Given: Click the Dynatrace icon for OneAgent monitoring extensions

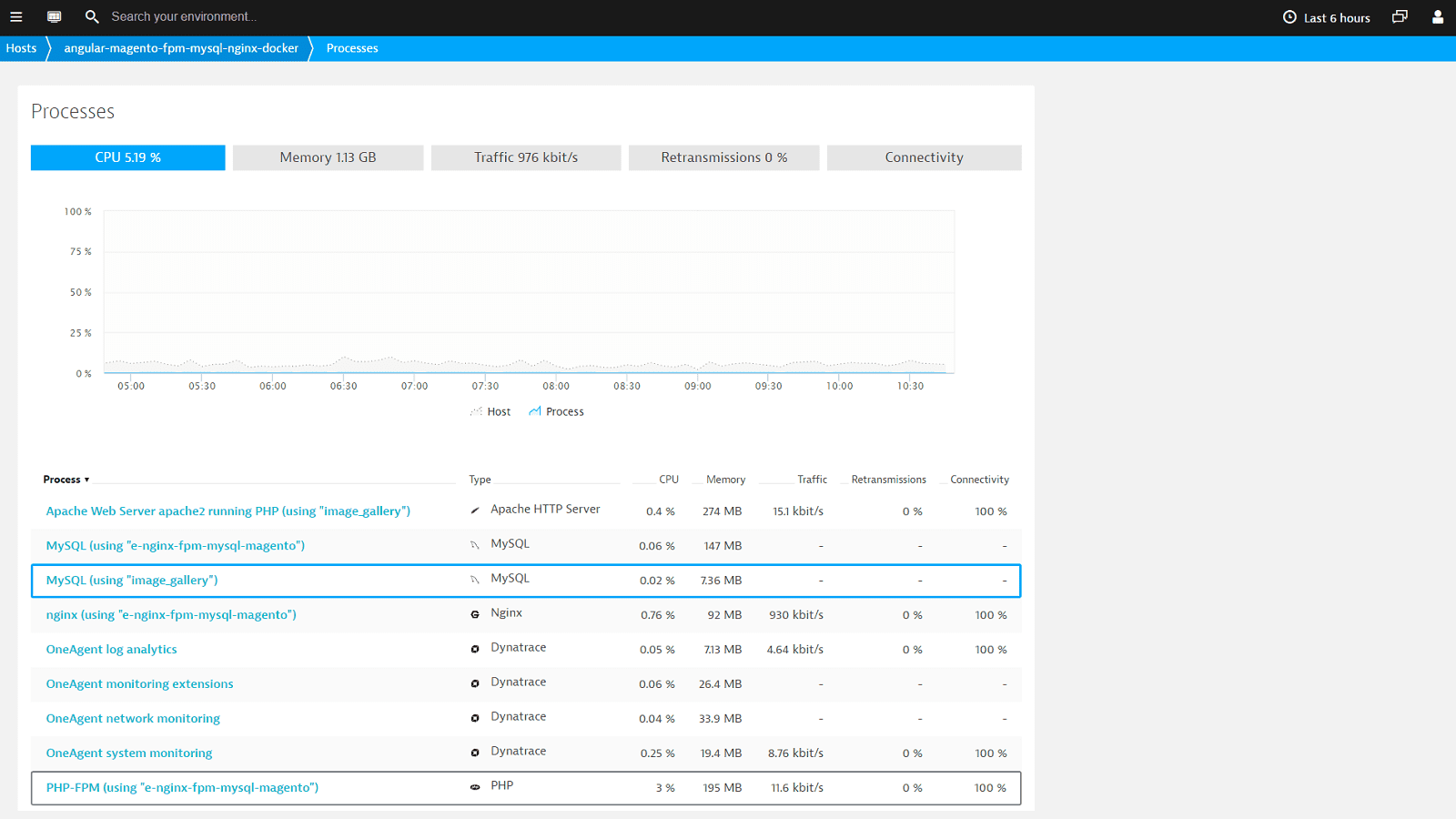Looking at the screenshot, I should [475, 683].
